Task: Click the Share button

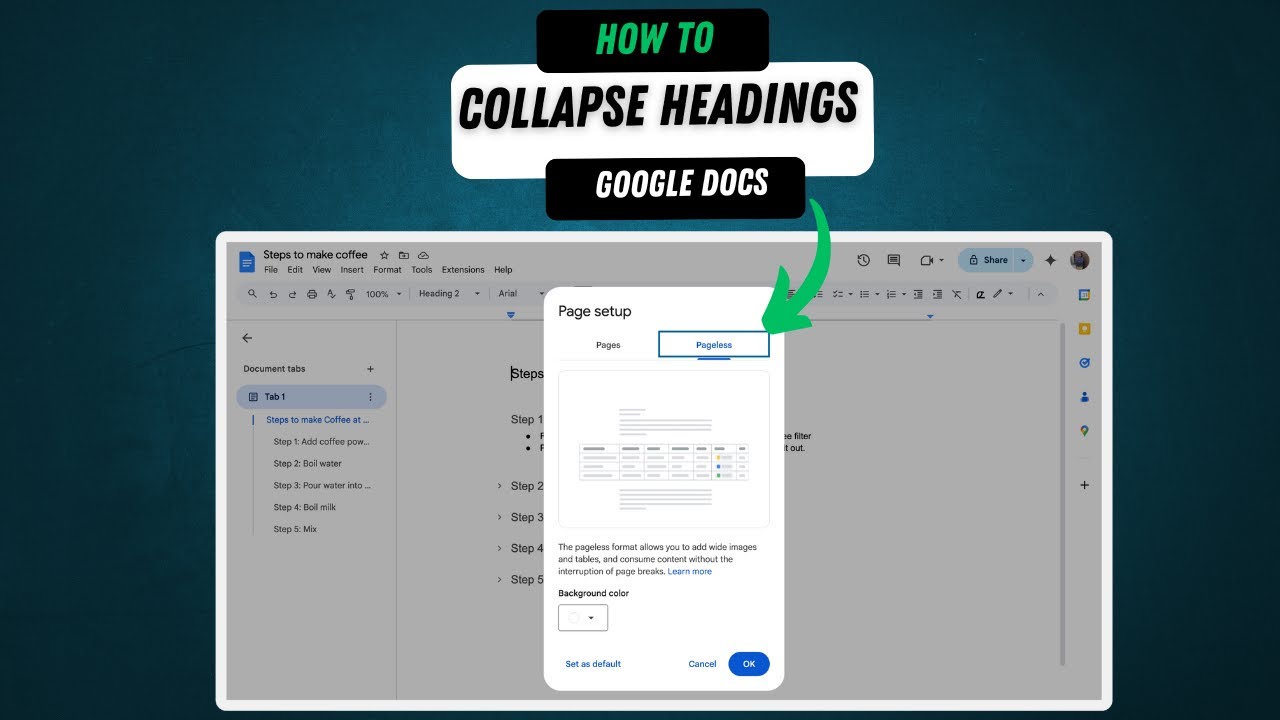Action: [987, 260]
